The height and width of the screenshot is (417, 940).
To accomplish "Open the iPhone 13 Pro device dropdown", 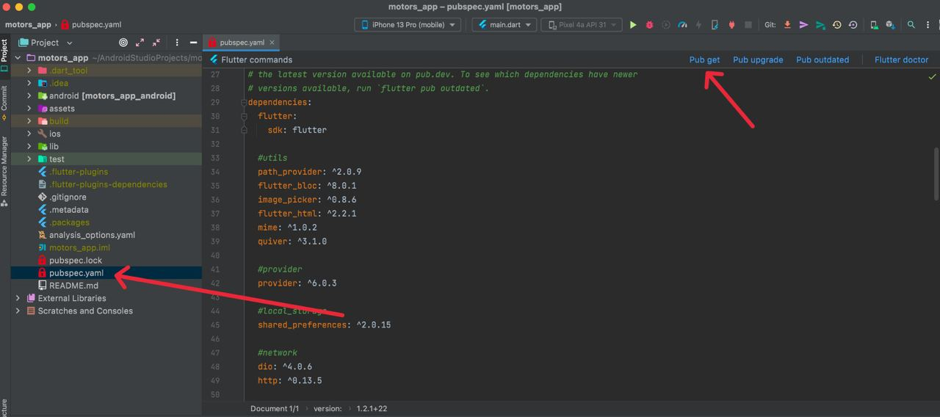I will [408, 25].
